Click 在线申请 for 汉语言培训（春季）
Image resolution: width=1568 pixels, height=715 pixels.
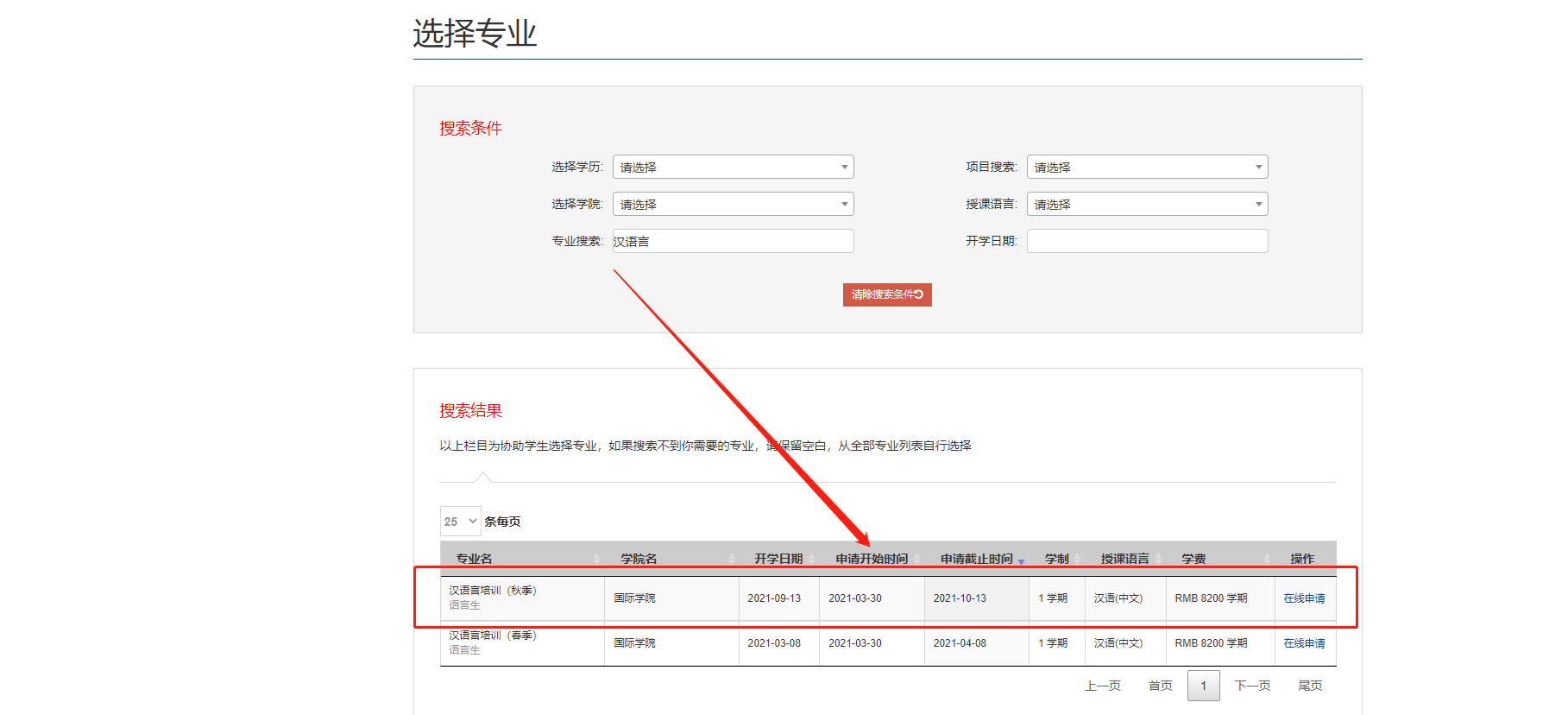(x=1304, y=643)
